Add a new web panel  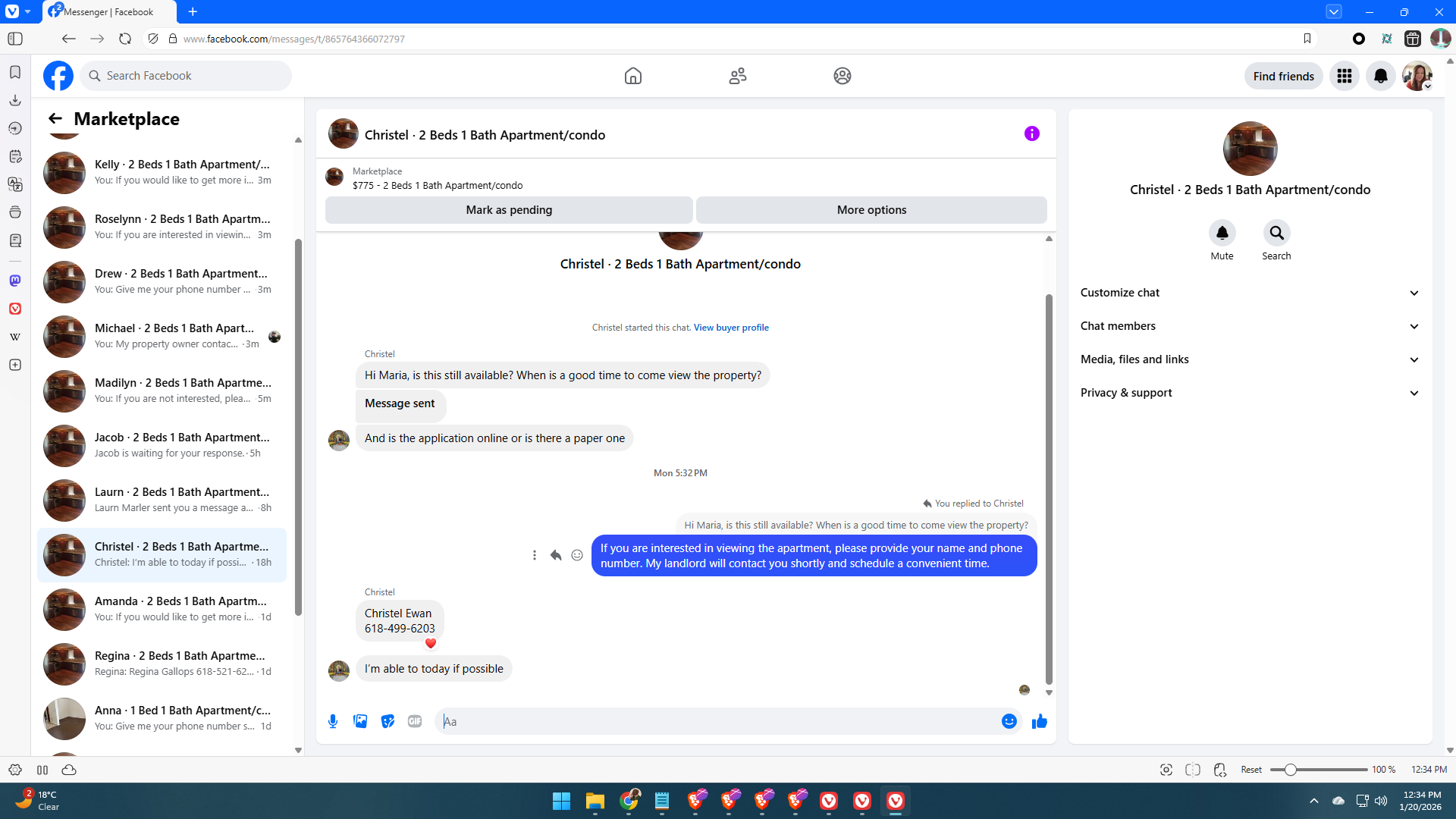[x=15, y=365]
